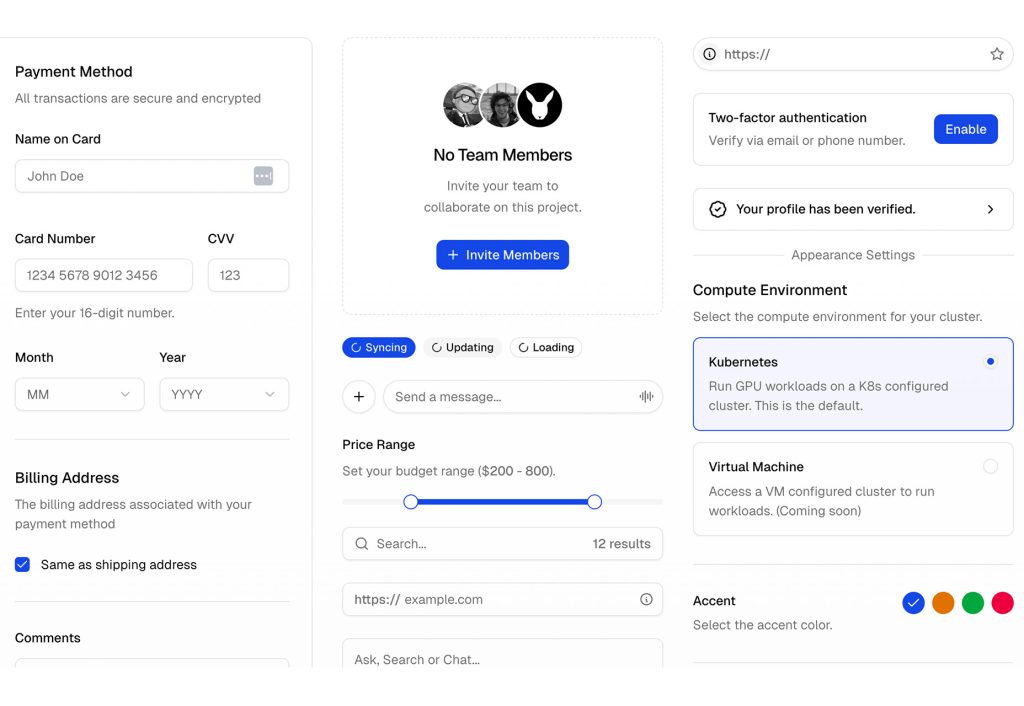Enable two-factor authentication
The width and height of the screenshot is (1024, 706).
(965, 129)
